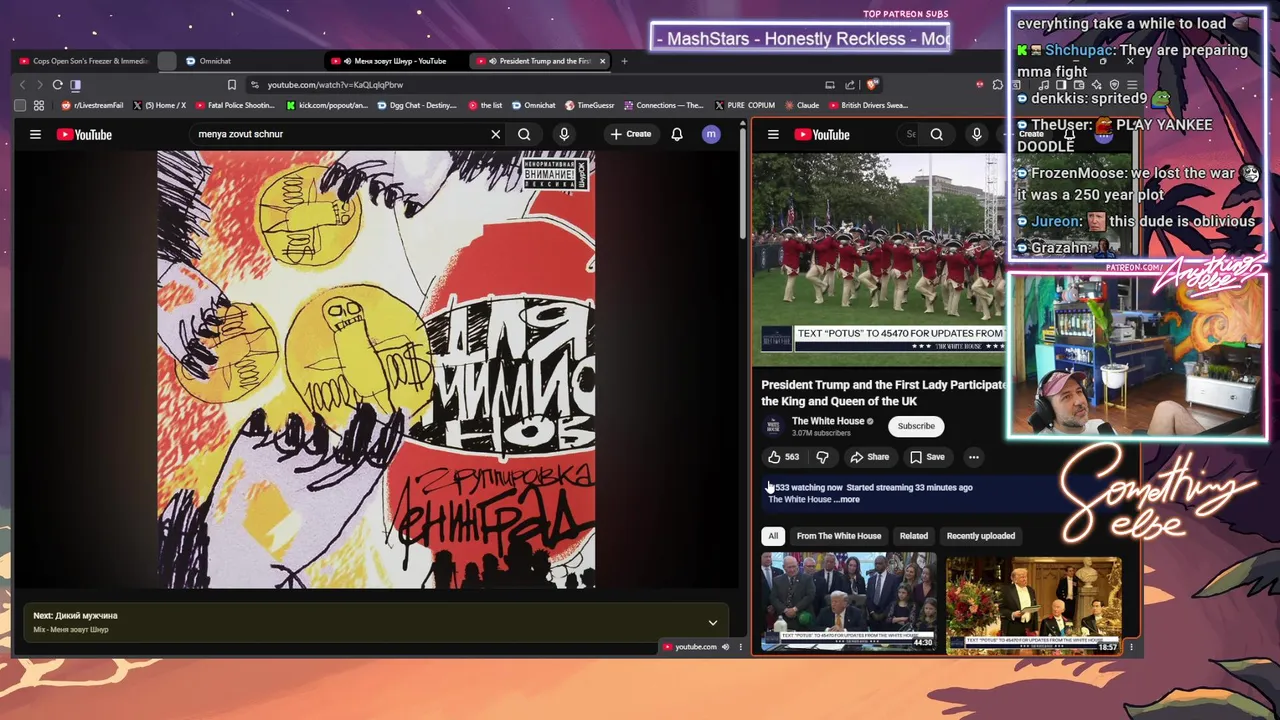Clear the 'menya zovut schnur' search text
Viewport: 1280px width, 720px height.
(x=495, y=134)
